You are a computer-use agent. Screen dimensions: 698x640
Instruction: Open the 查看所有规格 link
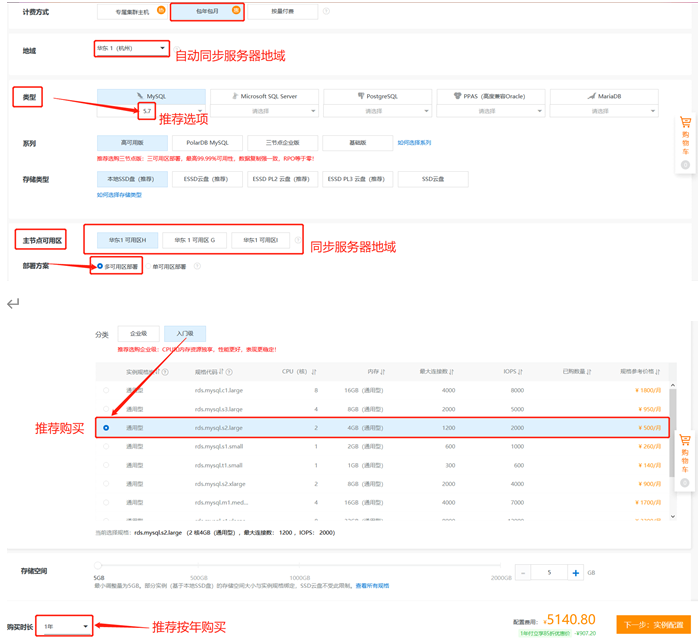(x=373, y=586)
